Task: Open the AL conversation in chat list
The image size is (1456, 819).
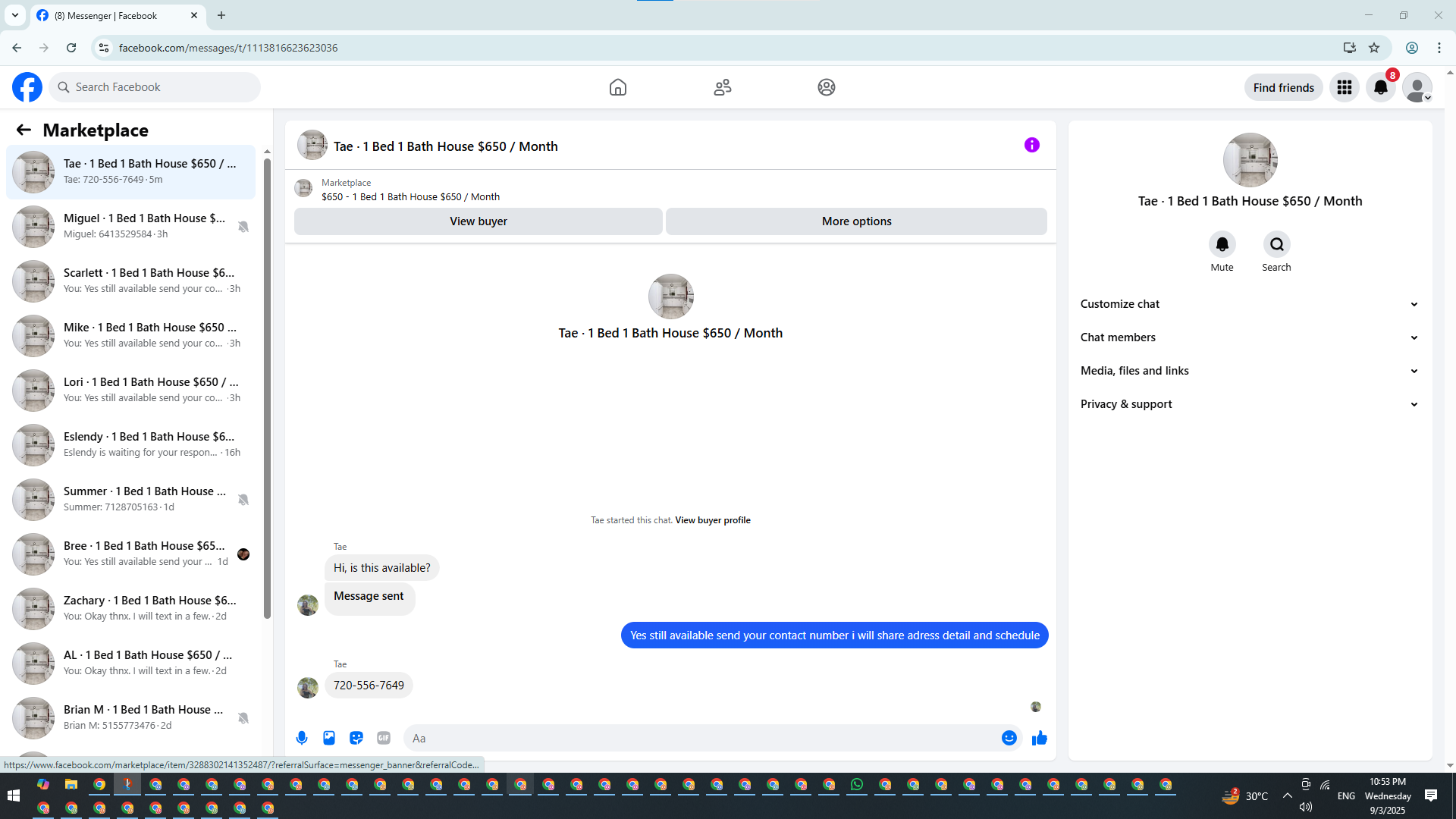Action: (130, 664)
